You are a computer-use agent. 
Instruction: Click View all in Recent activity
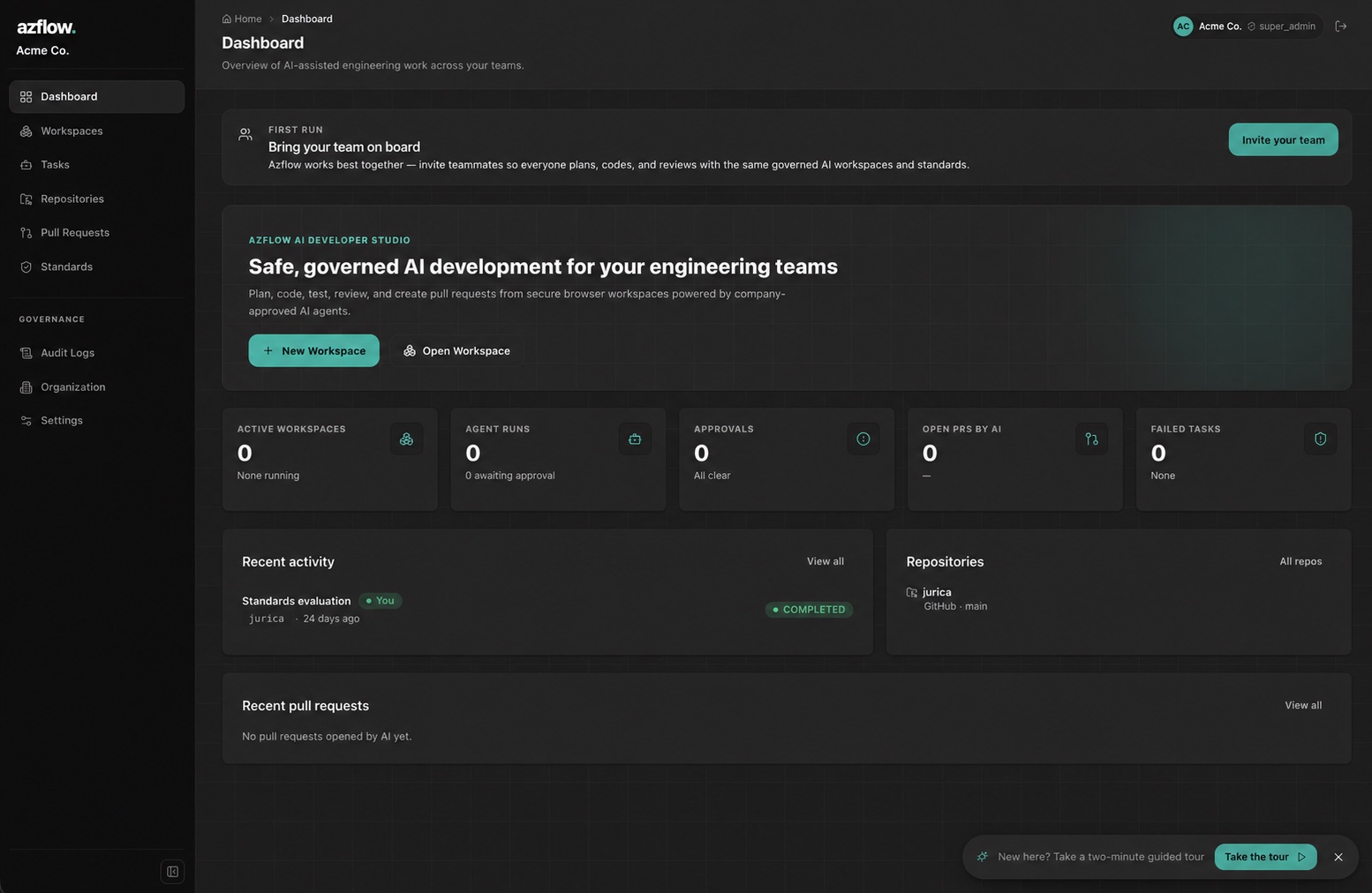click(x=825, y=561)
